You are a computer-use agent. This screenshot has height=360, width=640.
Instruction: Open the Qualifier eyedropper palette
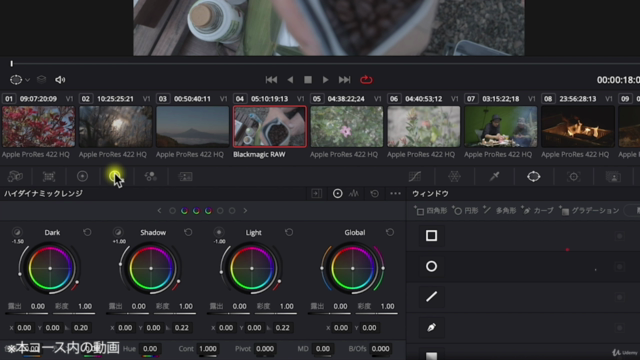pyautogui.click(x=494, y=176)
